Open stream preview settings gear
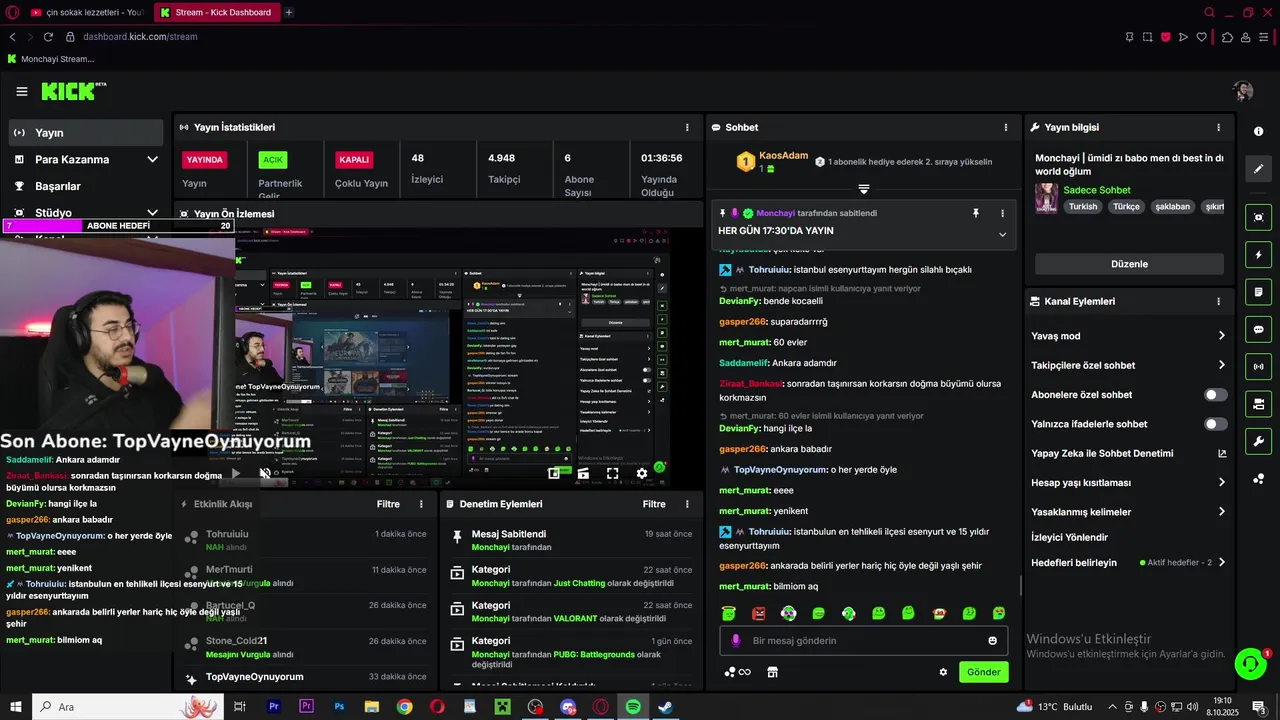 pos(642,474)
